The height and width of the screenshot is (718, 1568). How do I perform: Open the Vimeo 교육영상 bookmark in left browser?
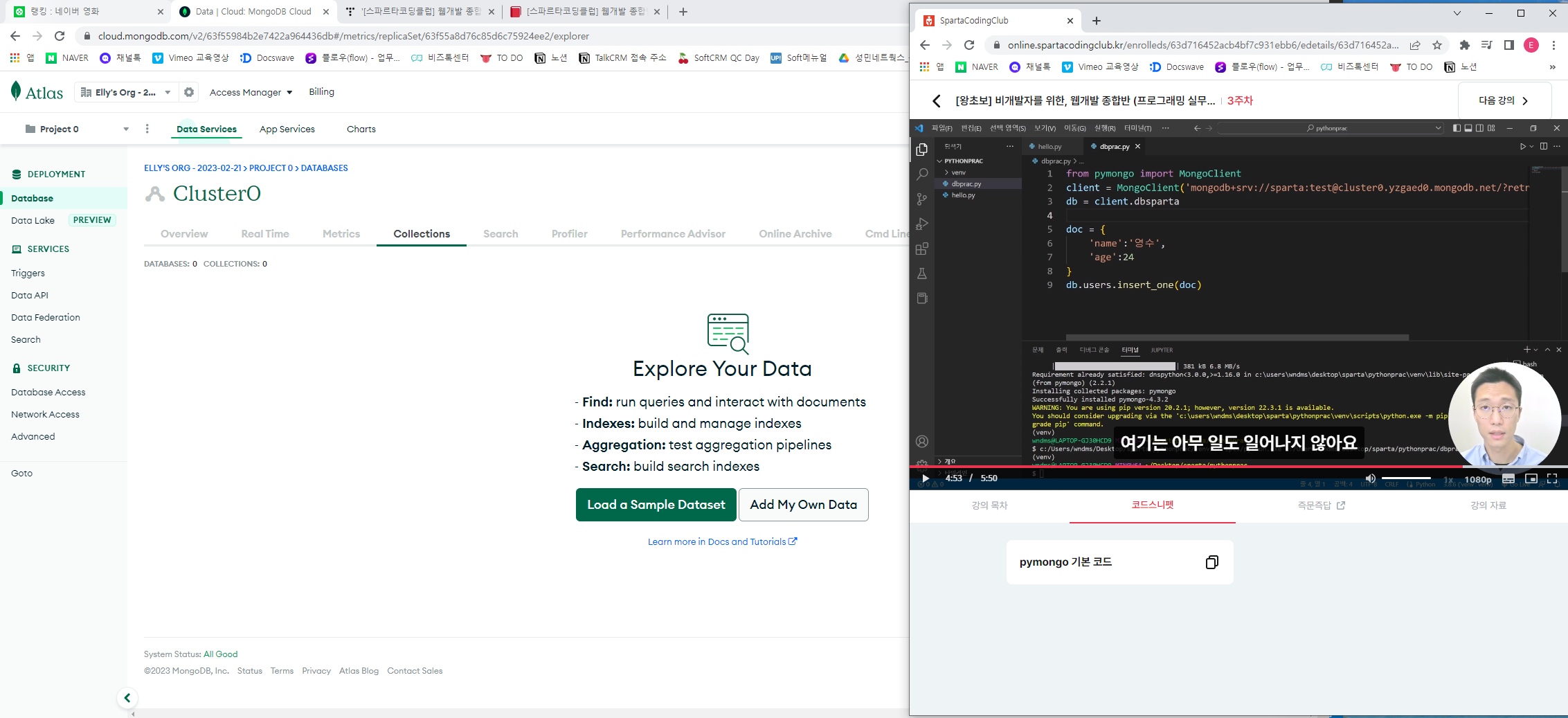point(190,58)
